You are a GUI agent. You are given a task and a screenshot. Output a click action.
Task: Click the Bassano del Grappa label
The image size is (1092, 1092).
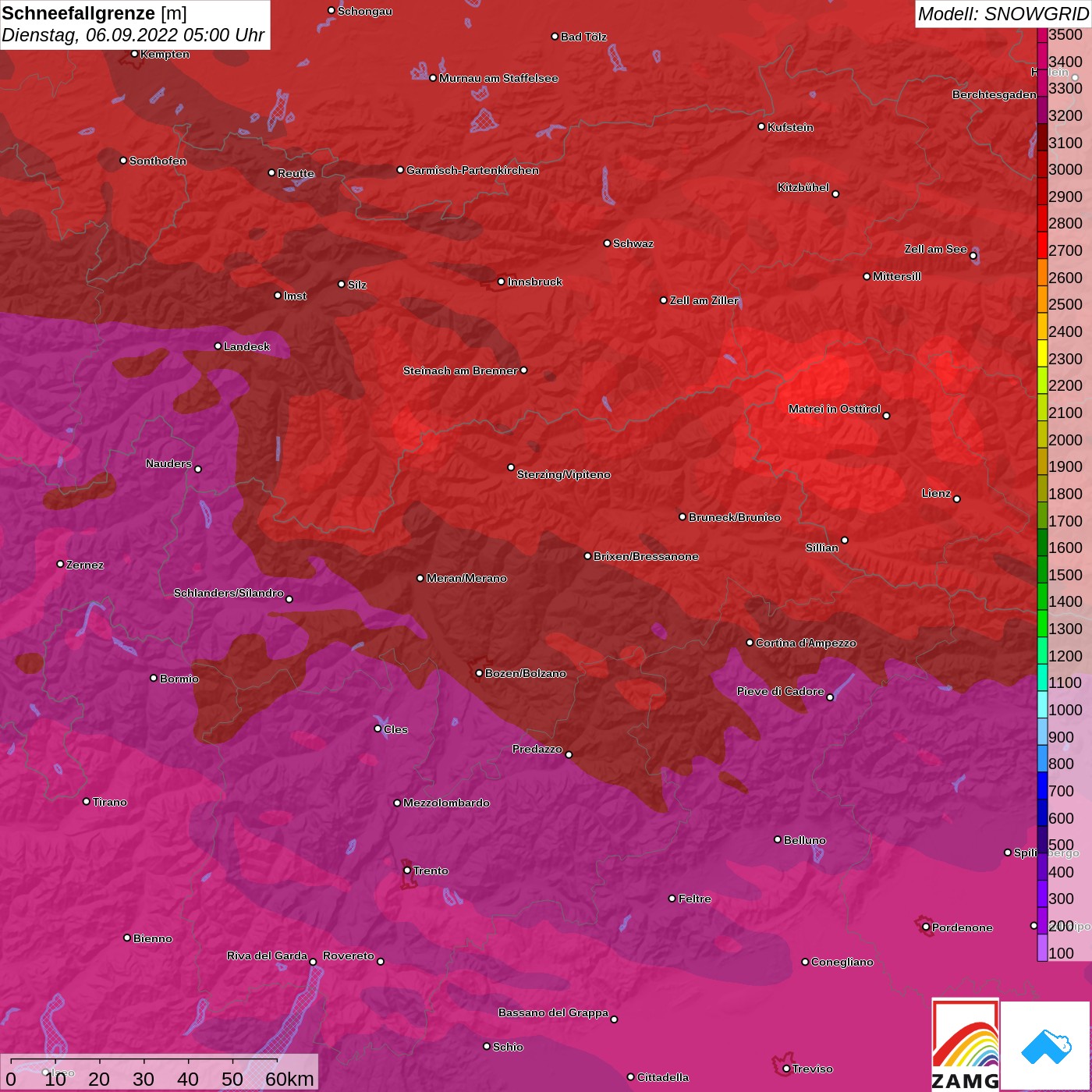[554, 1012]
